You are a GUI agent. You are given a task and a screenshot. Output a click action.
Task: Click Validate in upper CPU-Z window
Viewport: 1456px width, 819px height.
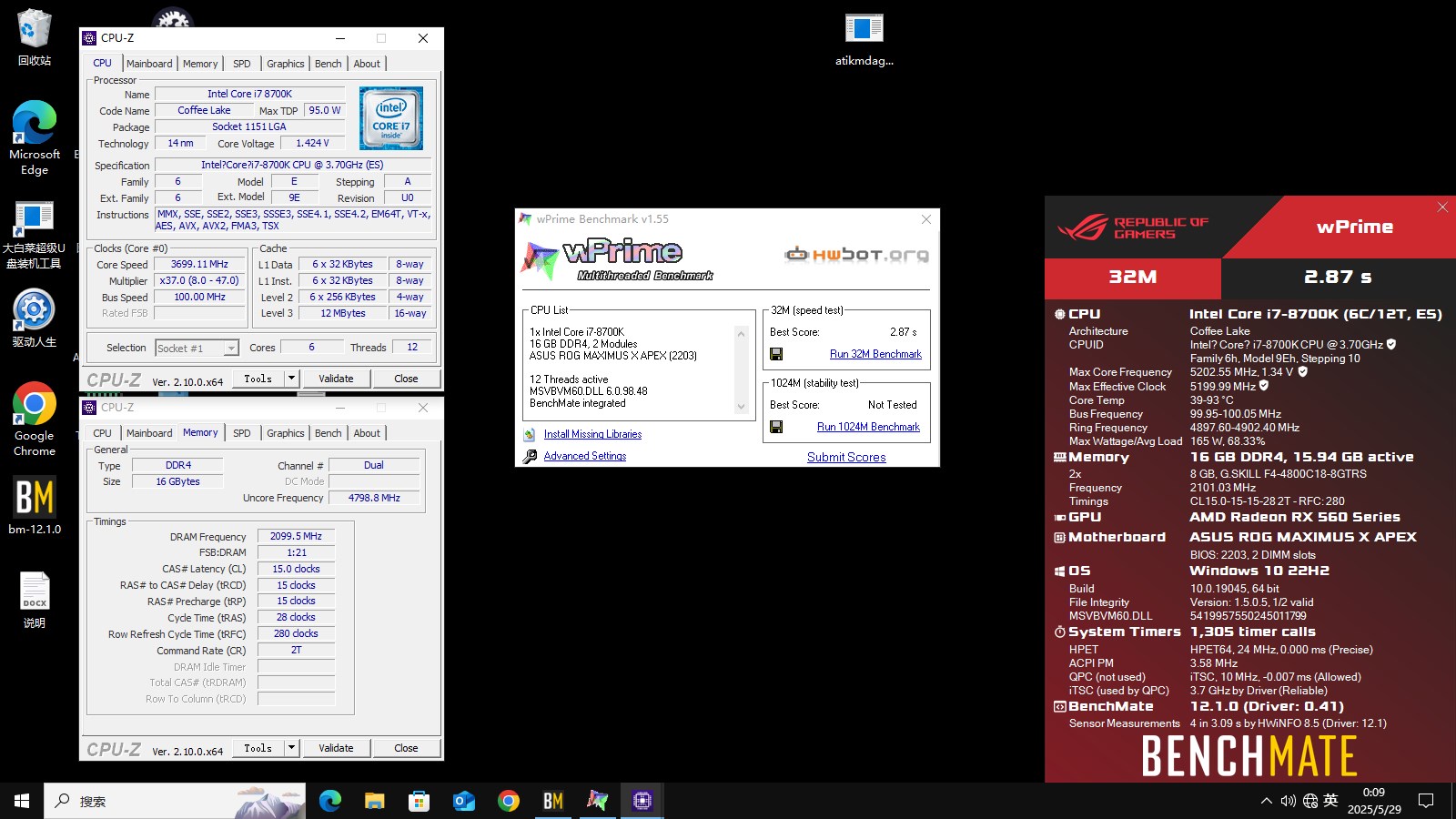point(336,379)
